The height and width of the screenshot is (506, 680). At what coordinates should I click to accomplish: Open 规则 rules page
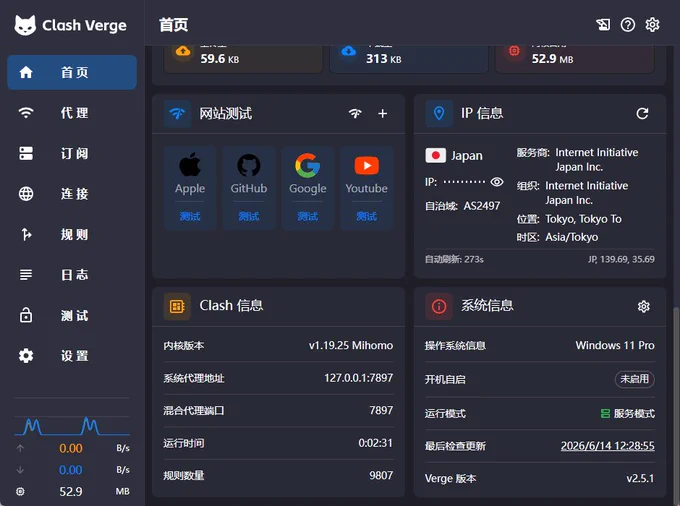tap(72, 235)
